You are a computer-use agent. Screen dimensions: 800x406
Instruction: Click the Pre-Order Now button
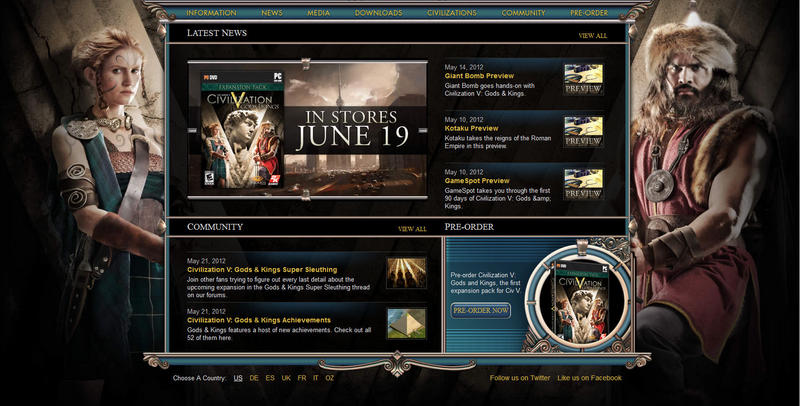coord(480,311)
